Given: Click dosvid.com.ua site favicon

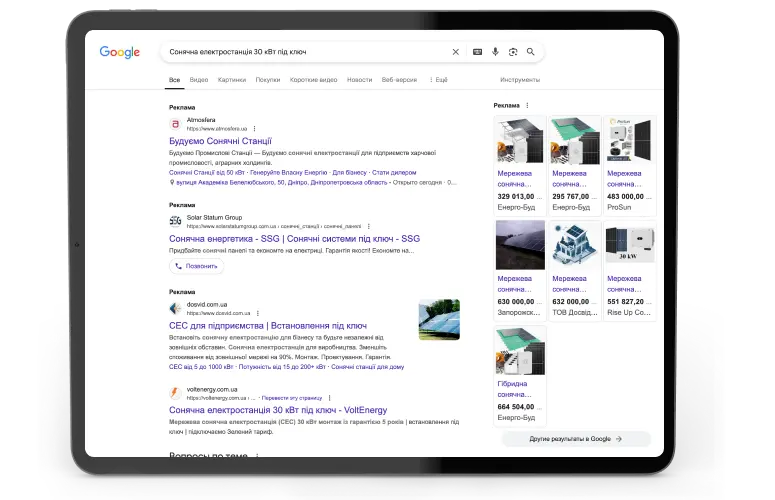Looking at the screenshot, I should (x=175, y=308).
